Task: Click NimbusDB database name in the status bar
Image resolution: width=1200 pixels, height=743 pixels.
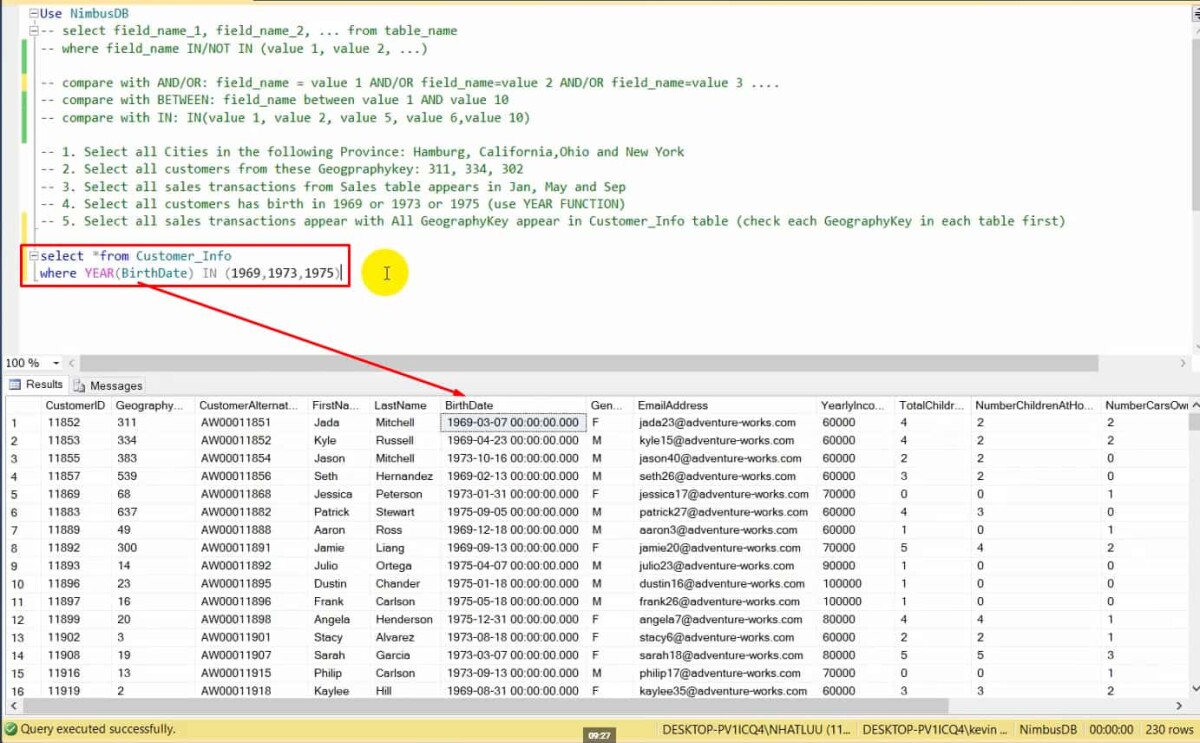Action: (1048, 731)
